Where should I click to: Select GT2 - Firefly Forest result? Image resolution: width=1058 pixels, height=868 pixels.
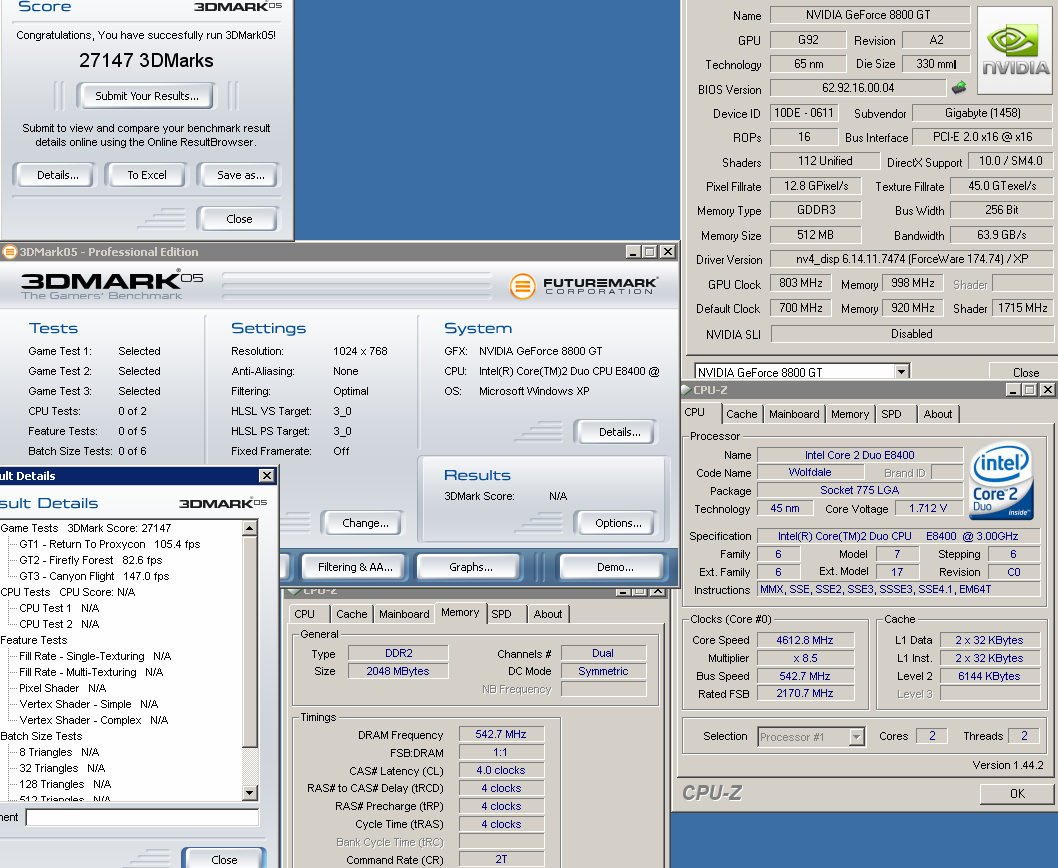tap(90, 560)
